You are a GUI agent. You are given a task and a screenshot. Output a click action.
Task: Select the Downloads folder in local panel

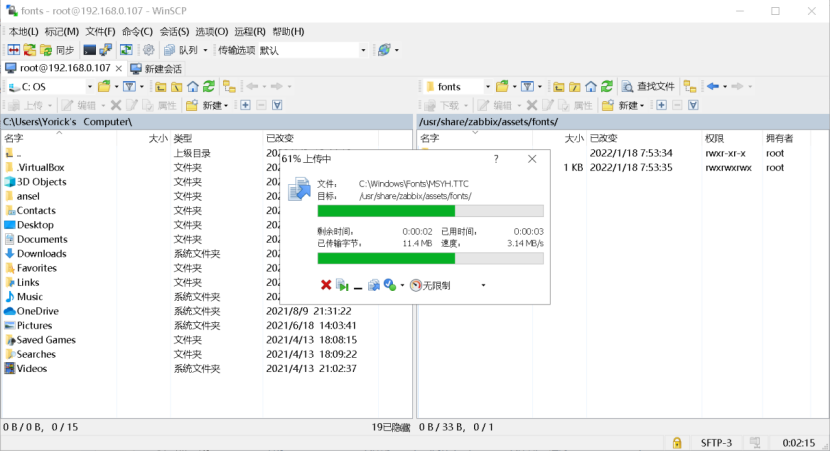pos(36,254)
